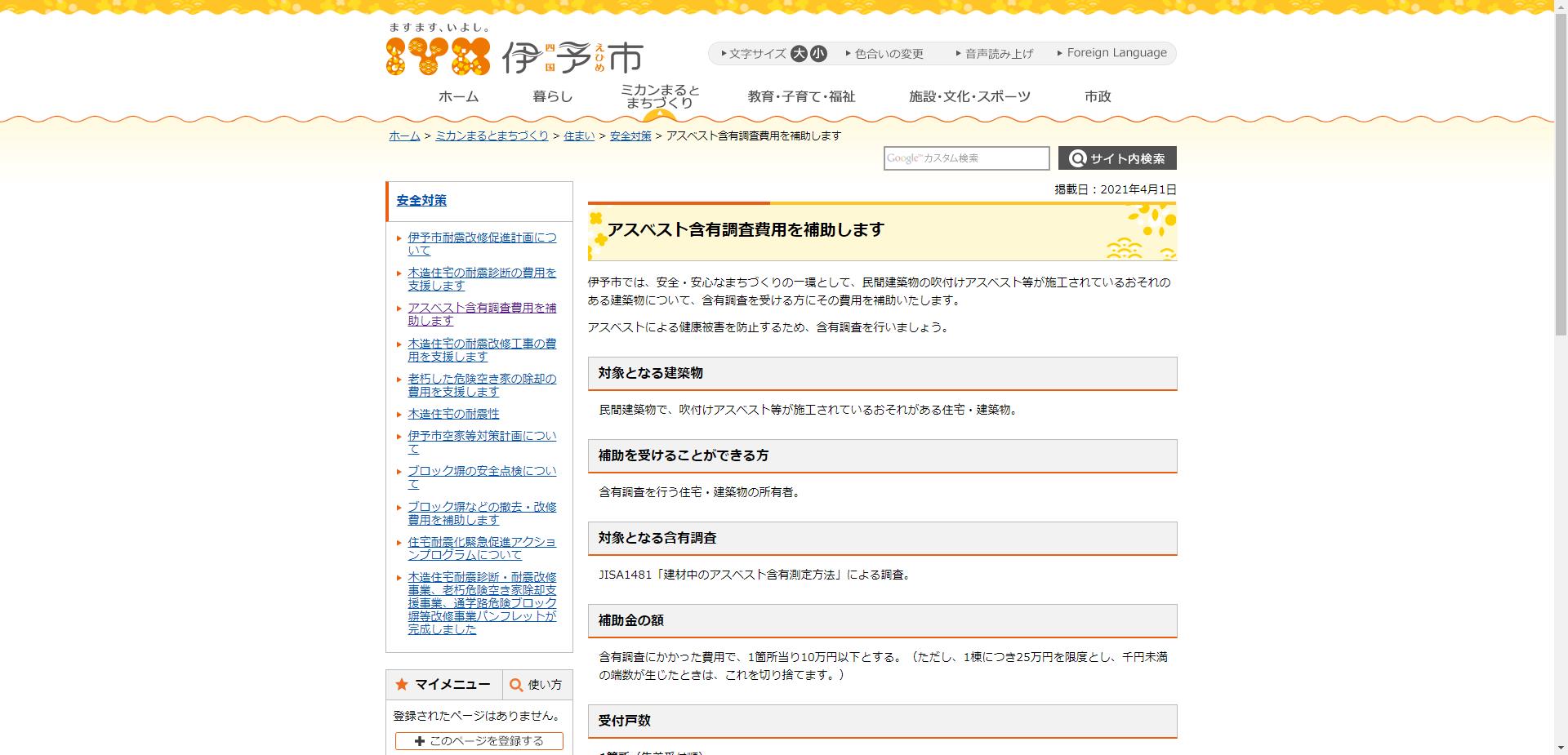This screenshot has width=1568, height=755.
Task: Select the star icon on マイメニュー
Action: (401, 685)
